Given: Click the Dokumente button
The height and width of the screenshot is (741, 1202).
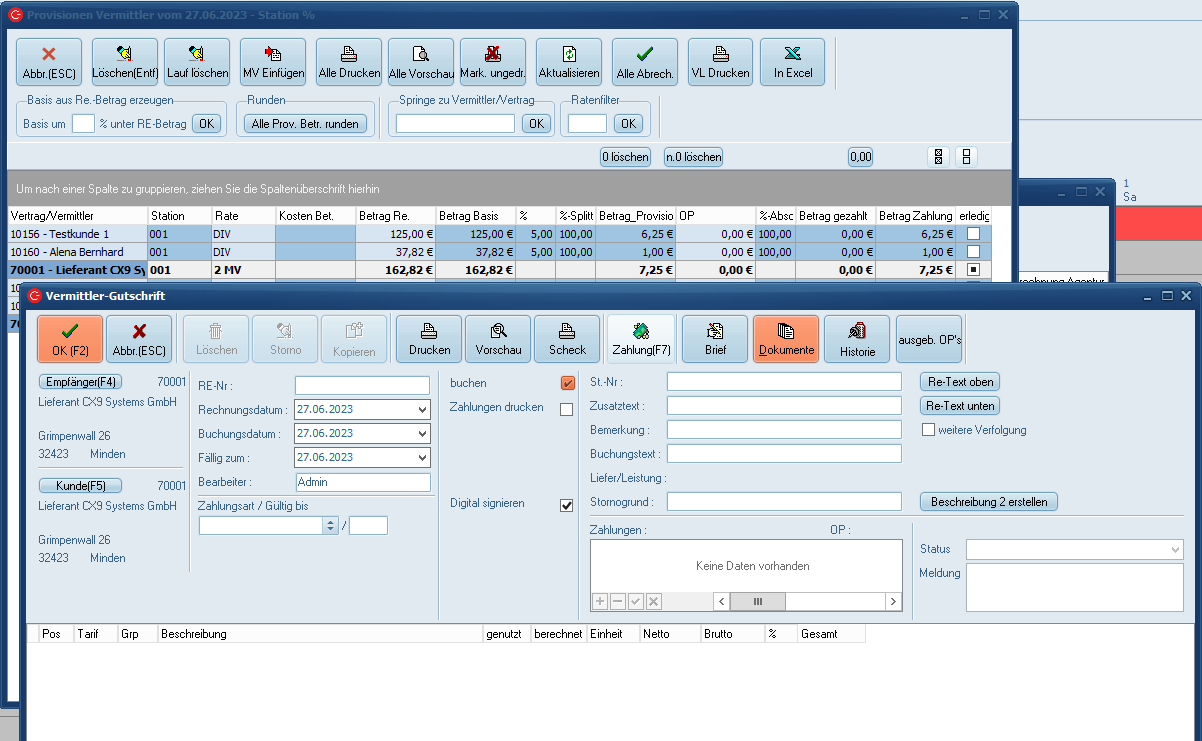Looking at the screenshot, I should point(786,339).
